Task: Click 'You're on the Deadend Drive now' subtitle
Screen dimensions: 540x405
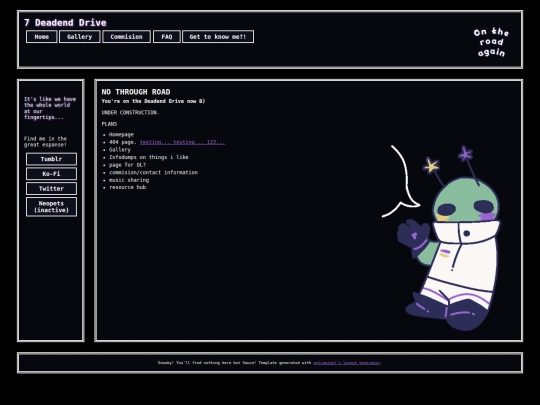Action: (153, 101)
